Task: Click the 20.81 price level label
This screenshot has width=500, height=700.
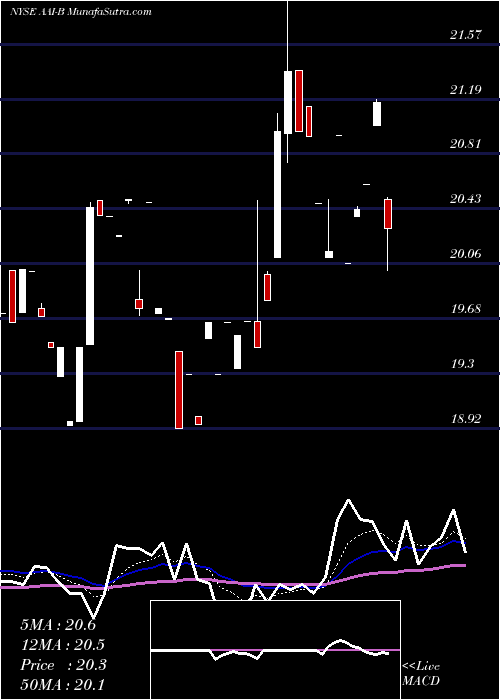Action: [x=466, y=144]
